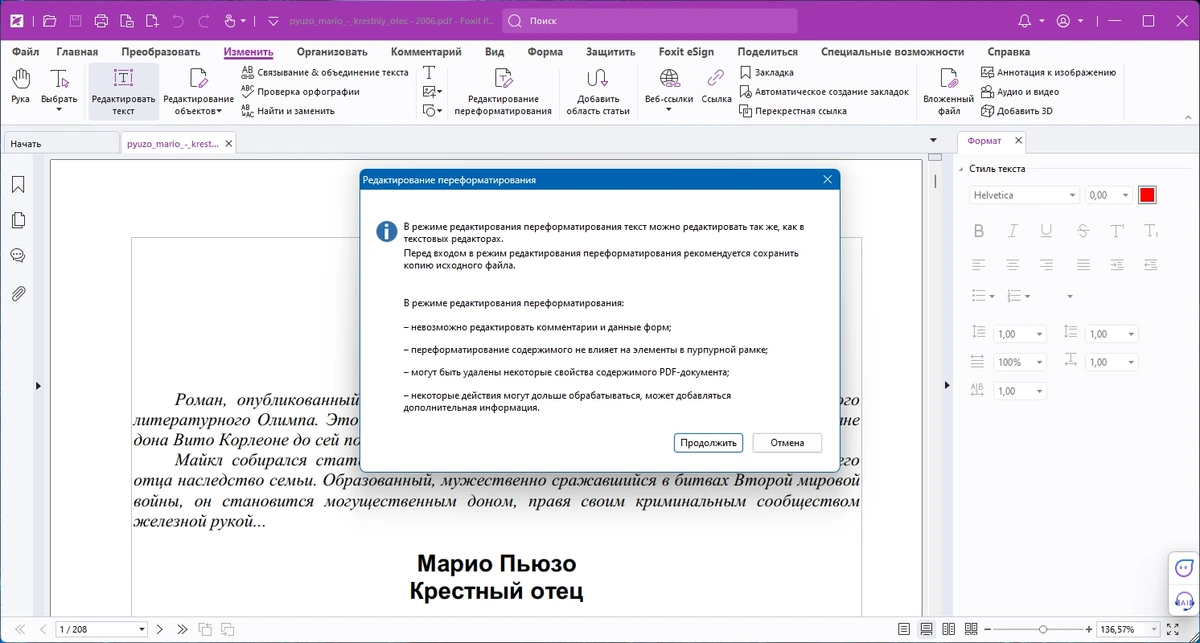This screenshot has height=643, width=1200.
Task: Open Связывание & объединение текста
Action: [324, 72]
